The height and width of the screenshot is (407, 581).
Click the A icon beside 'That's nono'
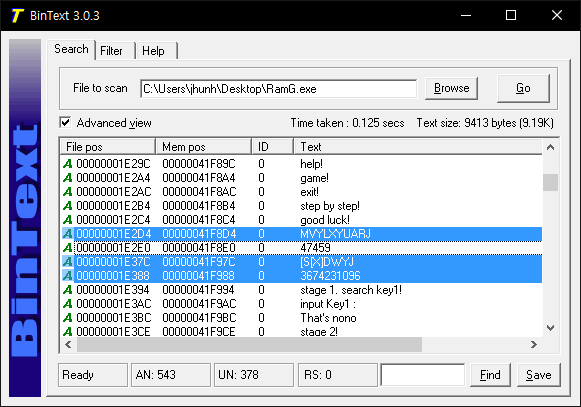click(x=67, y=318)
